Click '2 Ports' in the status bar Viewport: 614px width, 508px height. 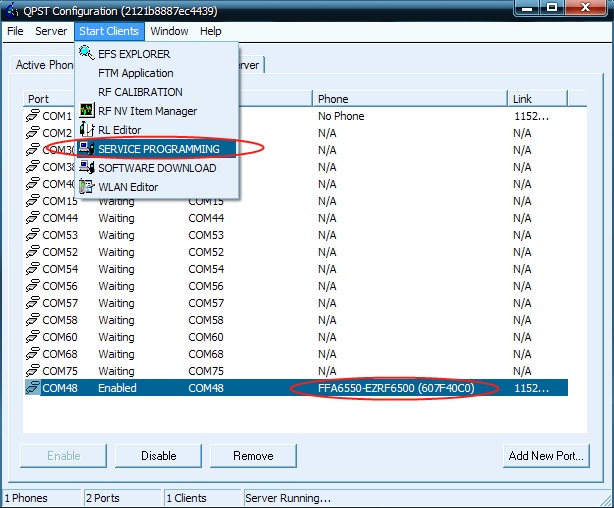(103, 498)
